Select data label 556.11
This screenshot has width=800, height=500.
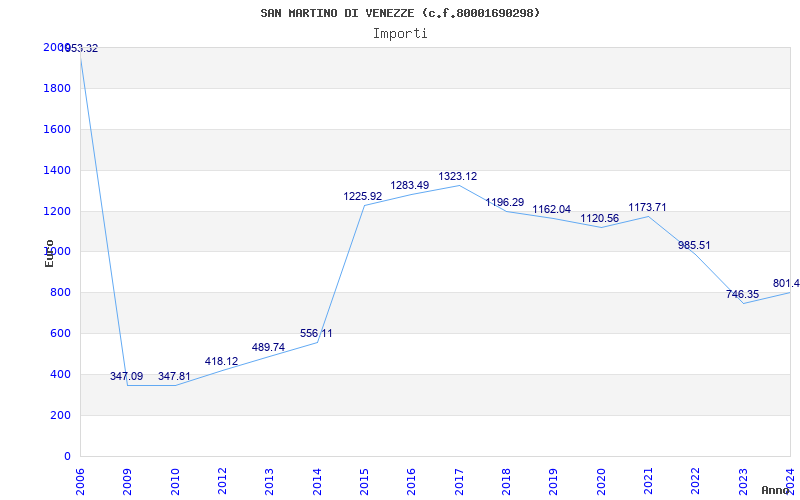(316, 334)
